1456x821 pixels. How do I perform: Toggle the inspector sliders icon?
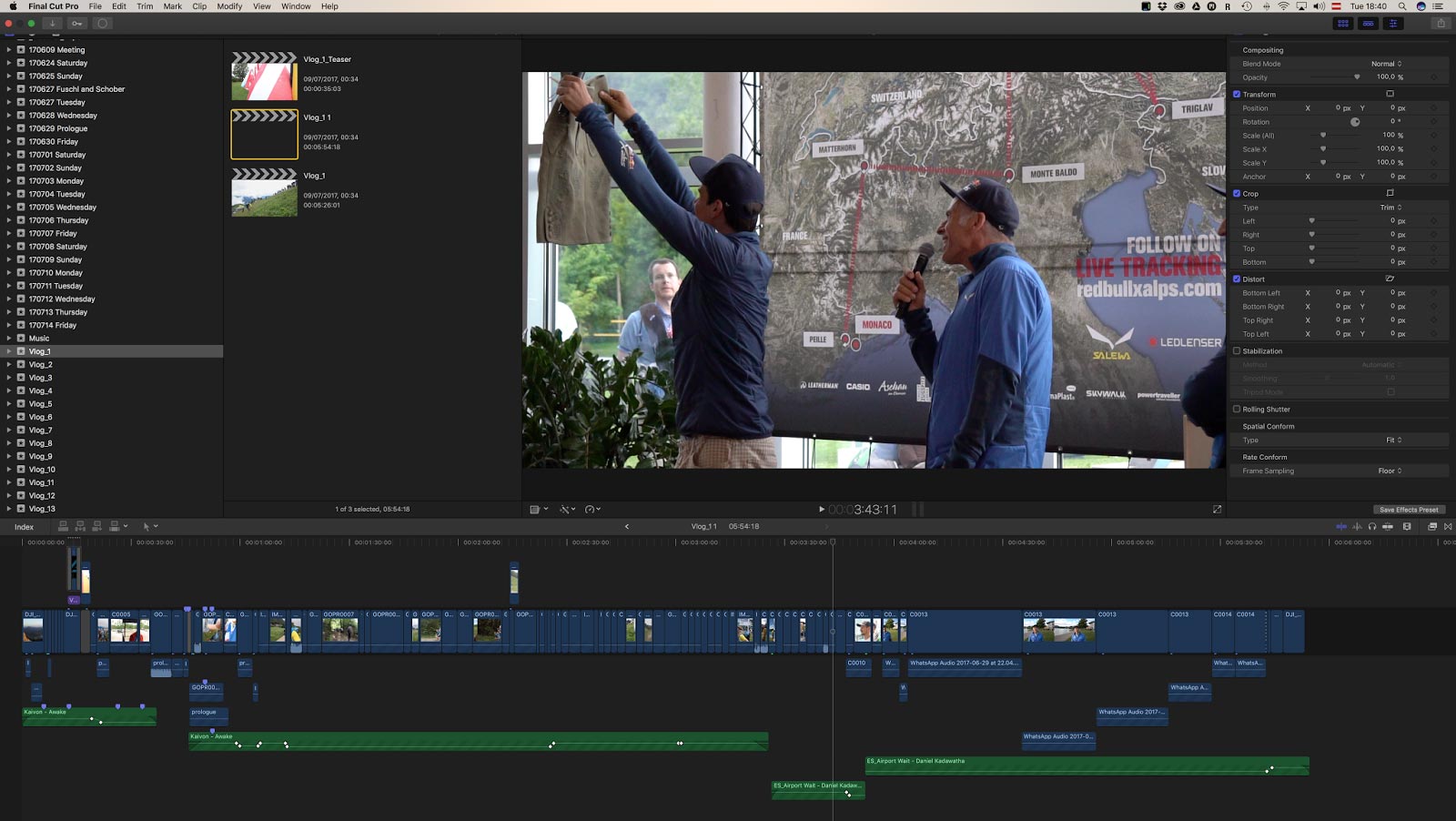1393,24
